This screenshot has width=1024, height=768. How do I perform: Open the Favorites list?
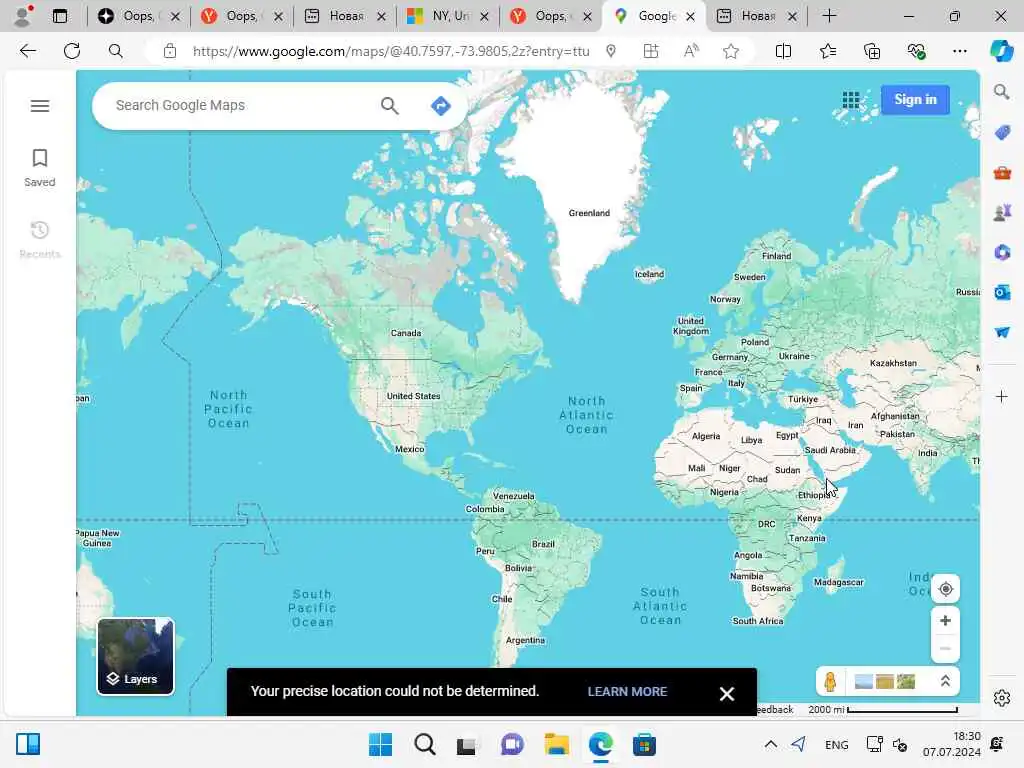click(827, 51)
